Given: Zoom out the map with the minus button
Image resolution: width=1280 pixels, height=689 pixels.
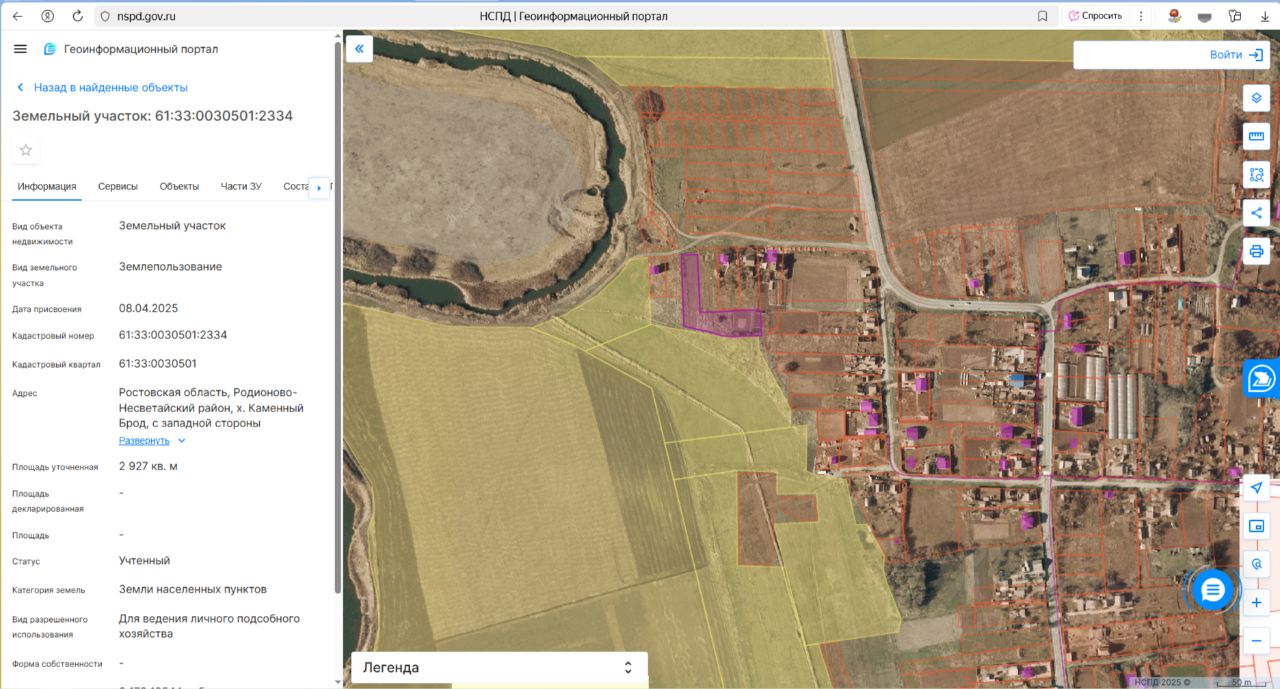Looking at the screenshot, I should [1256, 640].
